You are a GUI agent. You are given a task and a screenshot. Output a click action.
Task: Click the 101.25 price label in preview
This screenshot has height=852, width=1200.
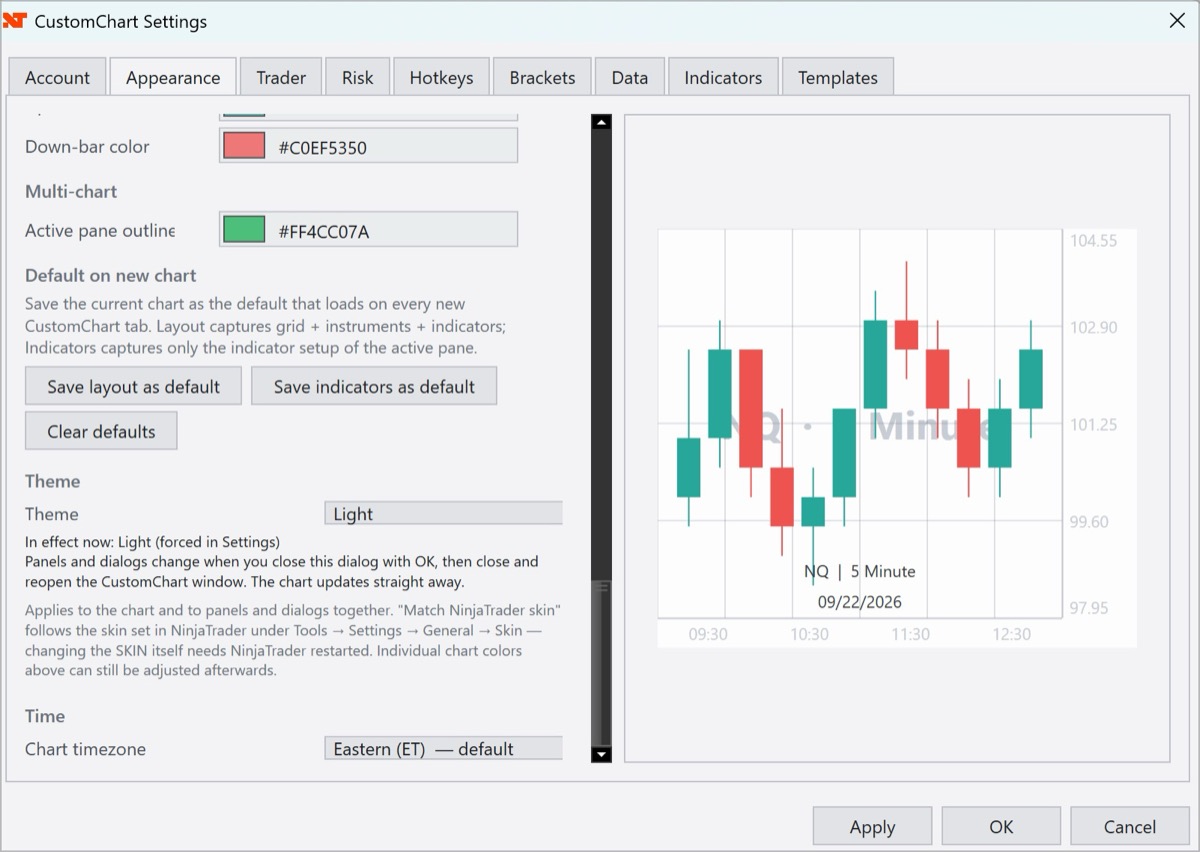pyautogui.click(x=1094, y=425)
